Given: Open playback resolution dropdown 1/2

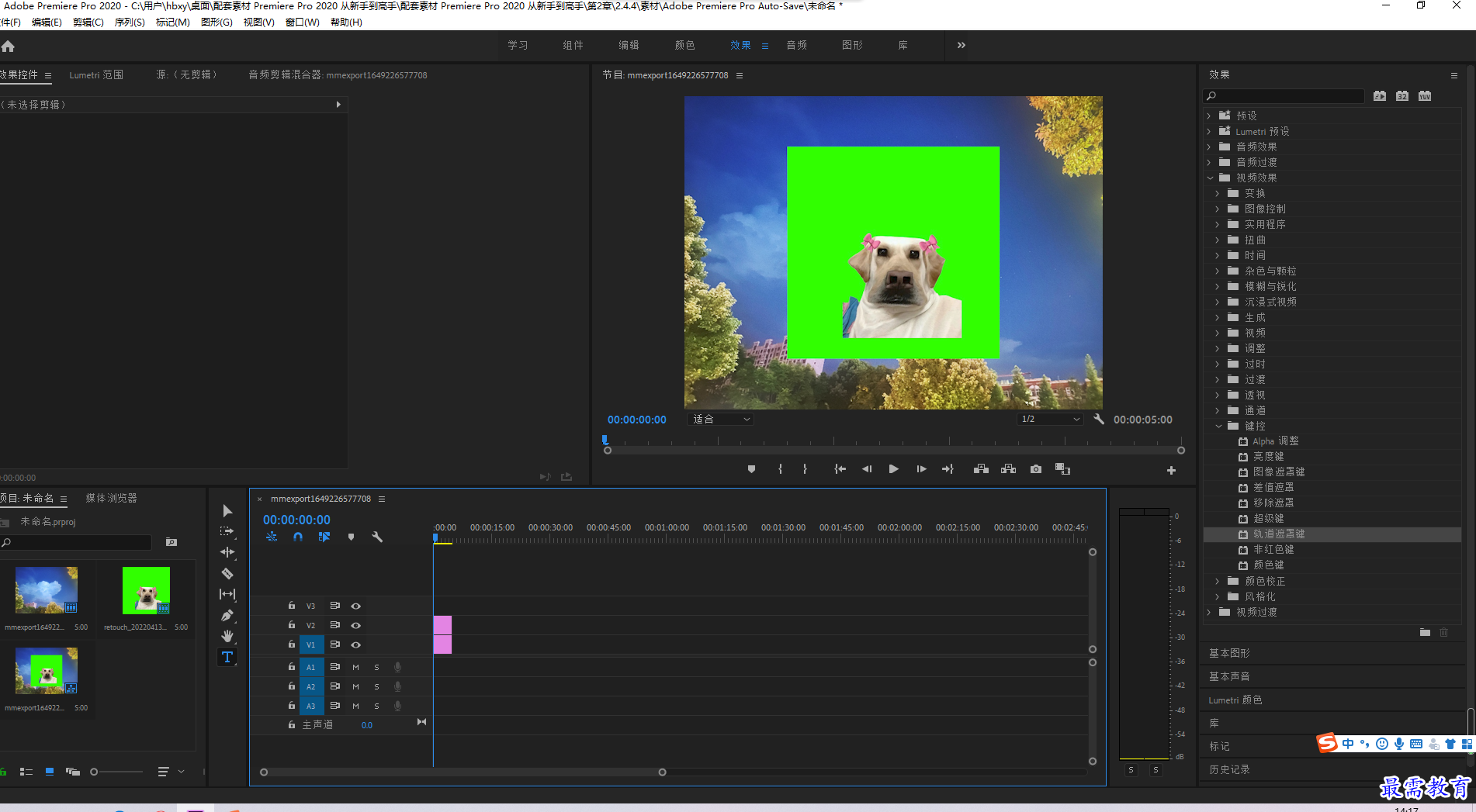Looking at the screenshot, I should [x=1050, y=419].
